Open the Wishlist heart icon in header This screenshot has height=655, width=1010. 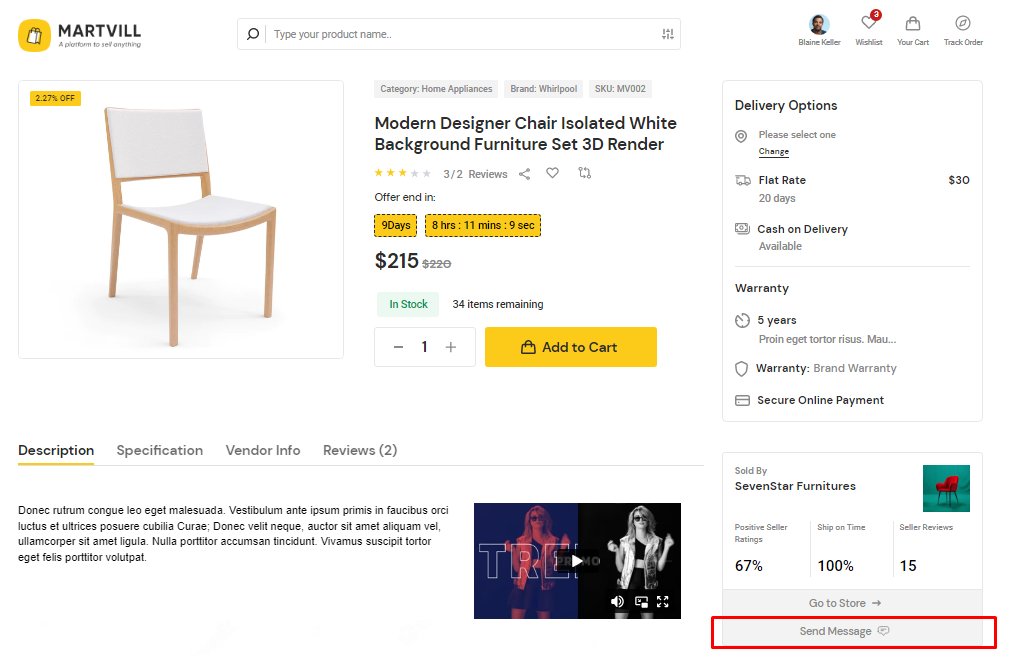(x=868, y=24)
